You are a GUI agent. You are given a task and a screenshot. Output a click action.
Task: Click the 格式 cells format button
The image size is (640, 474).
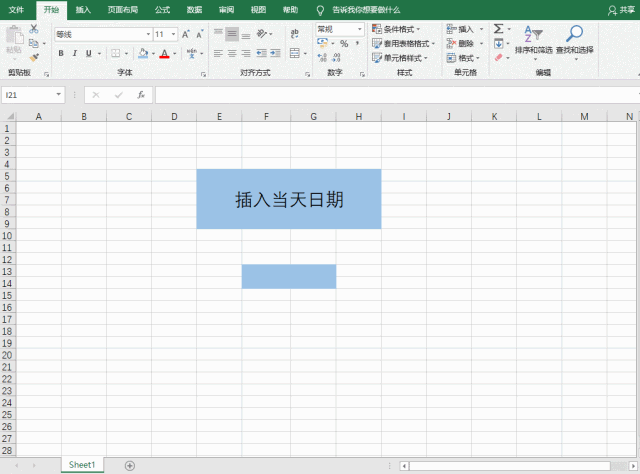click(463, 58)
